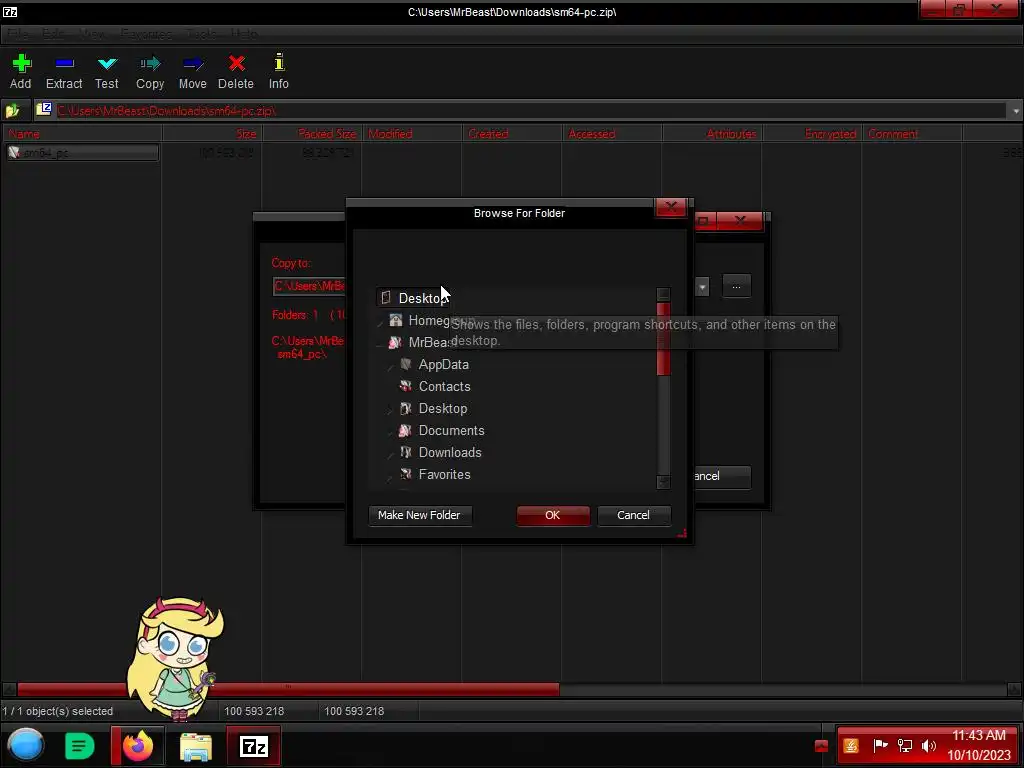Screen dimensions: 1024x768
Task: Click the red Delete icon
Action: 236,63
